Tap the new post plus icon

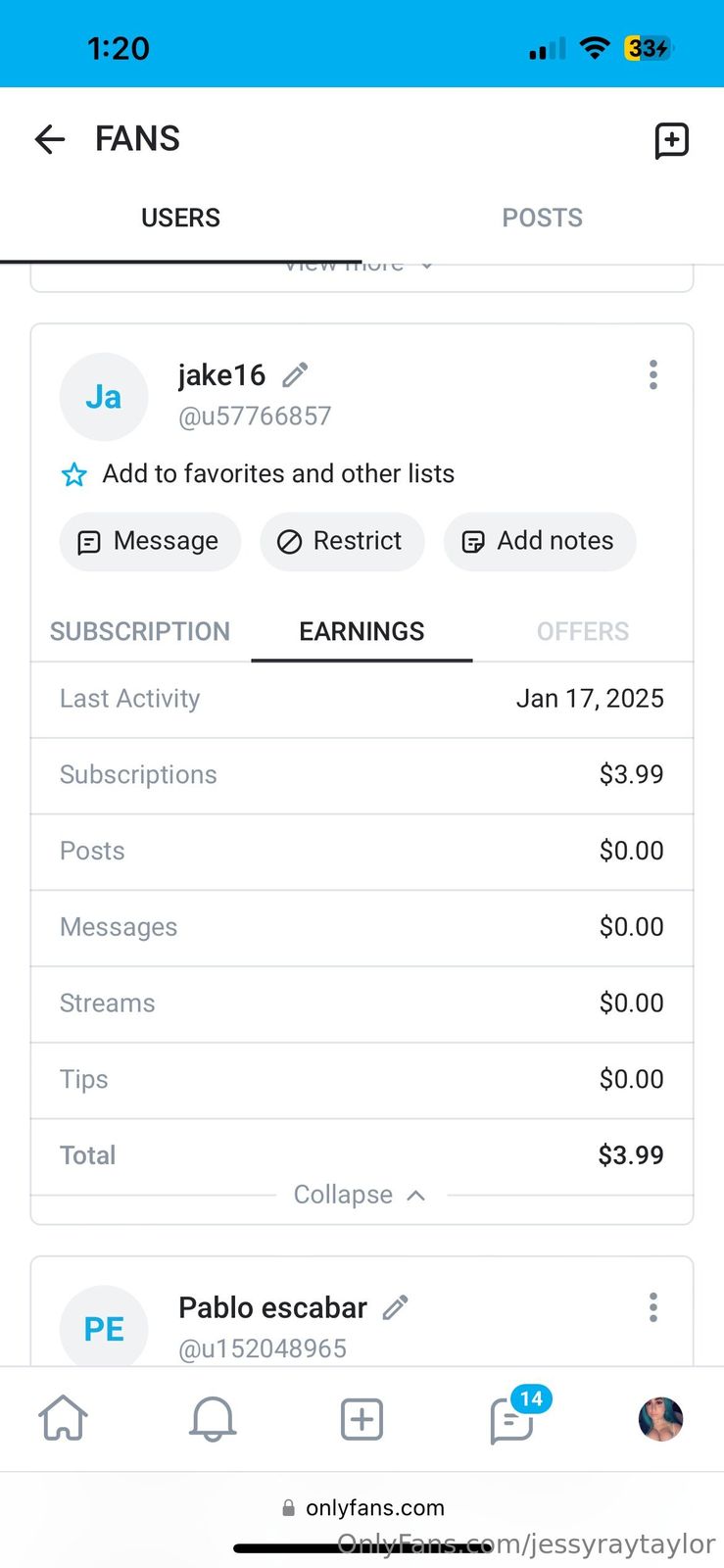pyautogui.click(x=362, y=1418)
